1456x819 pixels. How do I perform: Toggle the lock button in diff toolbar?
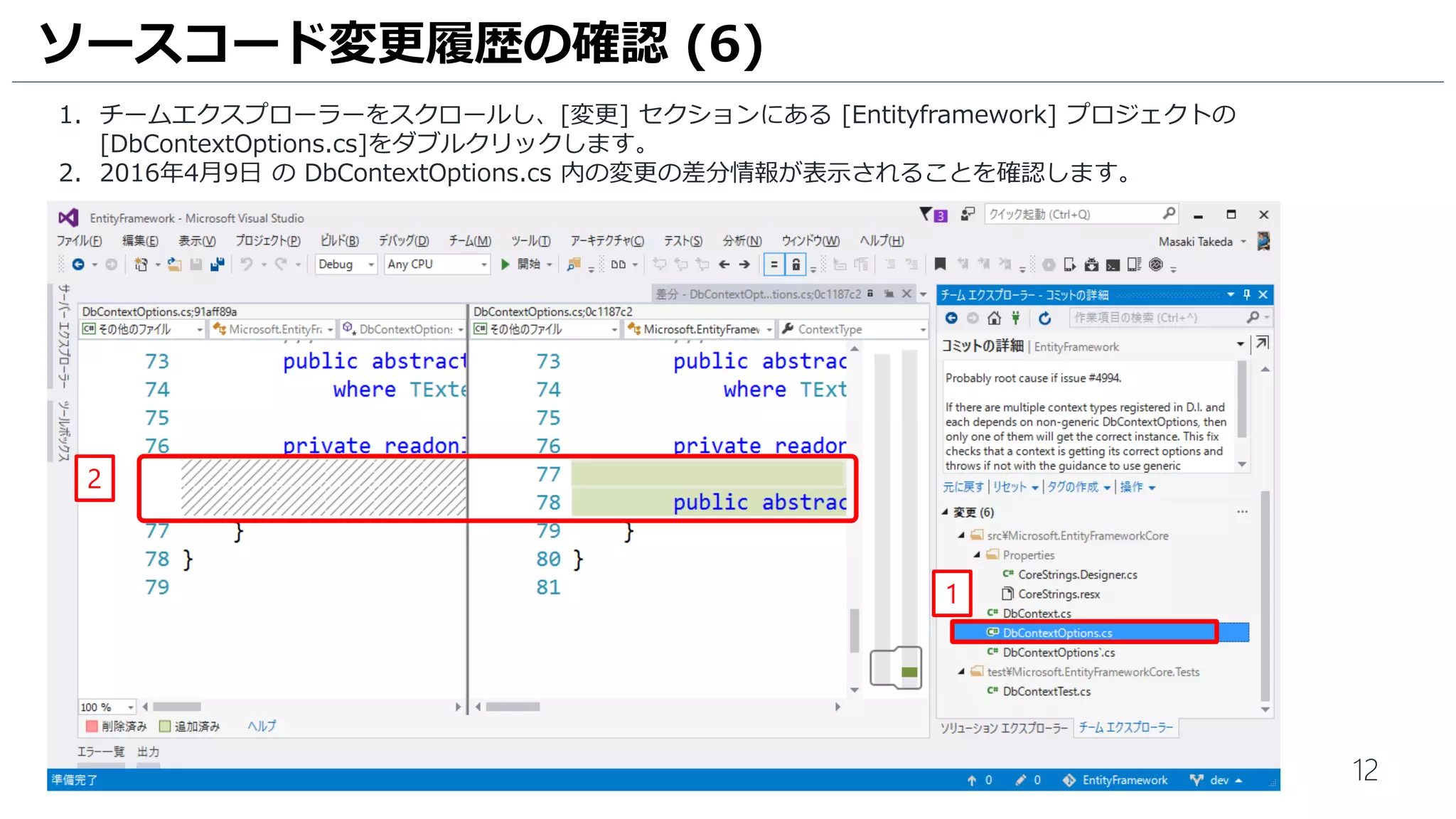[796, 264]
